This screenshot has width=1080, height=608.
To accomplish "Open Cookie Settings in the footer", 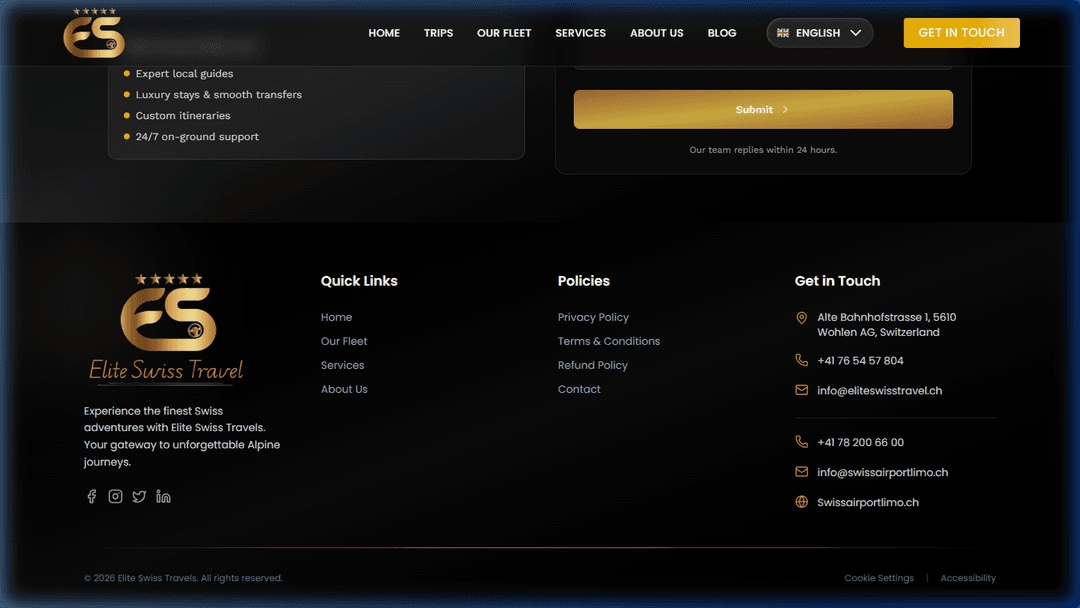I will coord(879,578).
